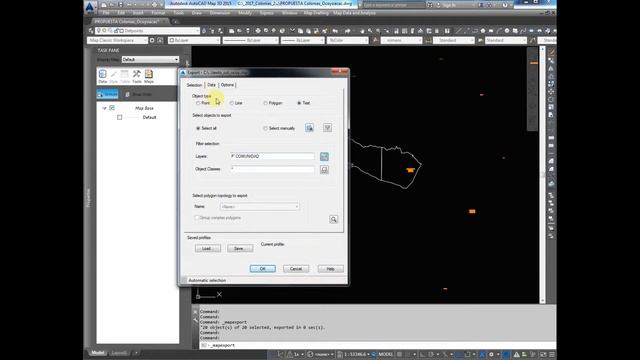
Task: Open the Map Data and Analysis menu
Action: 354,13
